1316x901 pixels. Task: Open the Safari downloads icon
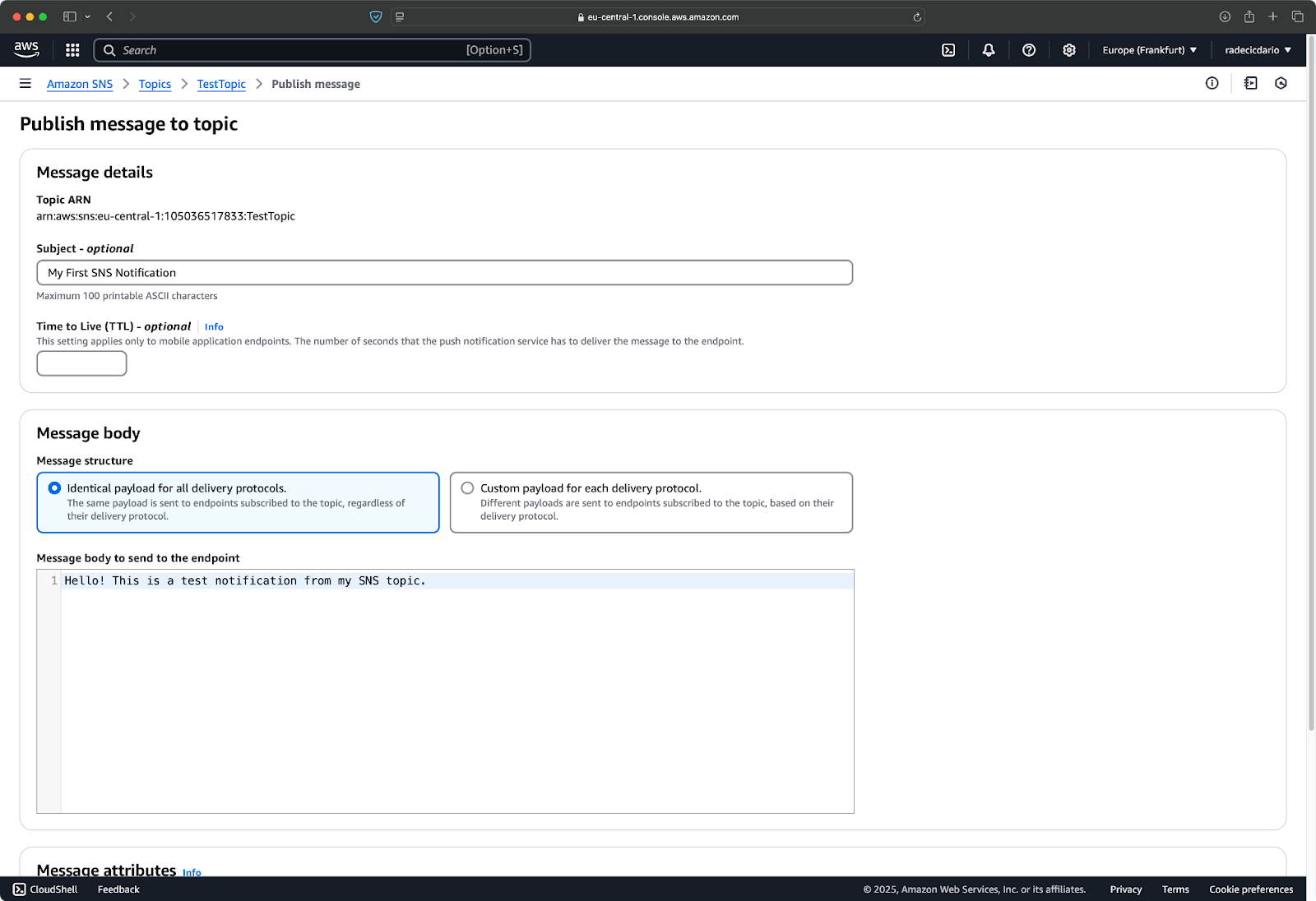pyautogui.click(x=1225, y=16)
